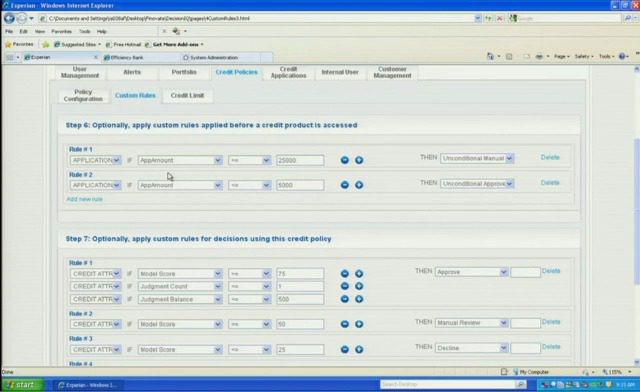
Task: Click Delete link beside Decline dropdown
Action: (551, 347)
